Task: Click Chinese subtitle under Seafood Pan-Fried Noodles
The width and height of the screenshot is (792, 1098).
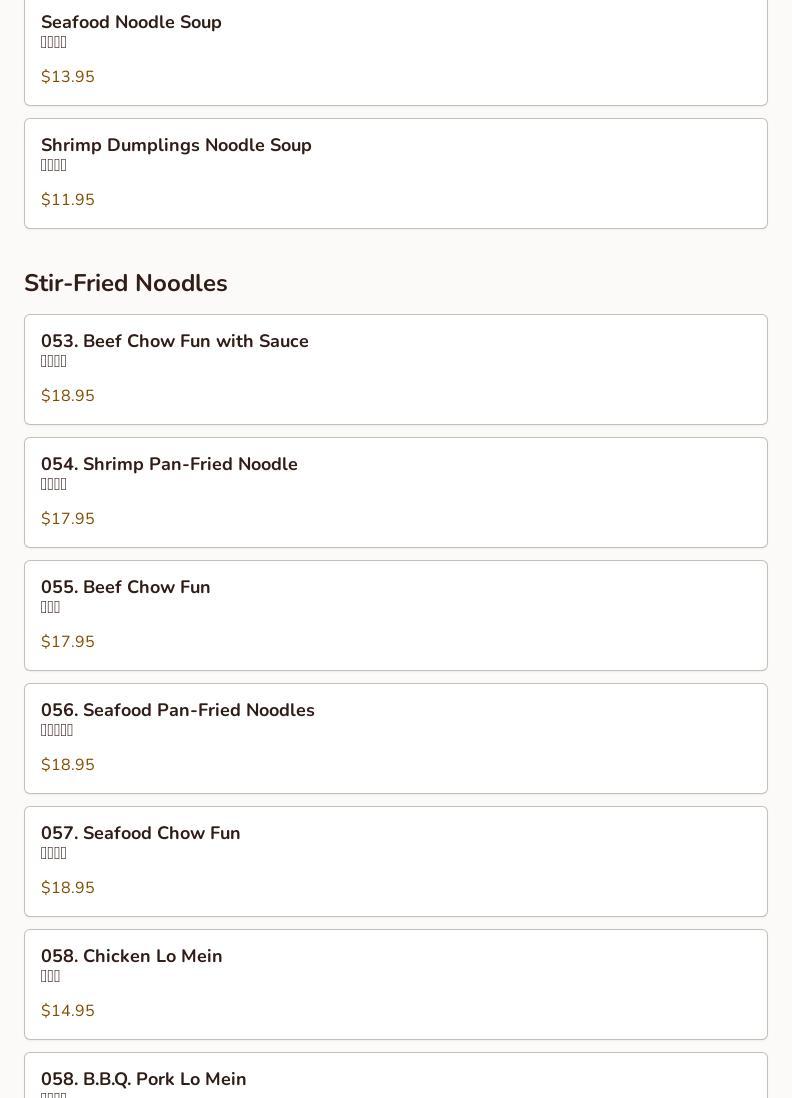Action: (57, 731)
